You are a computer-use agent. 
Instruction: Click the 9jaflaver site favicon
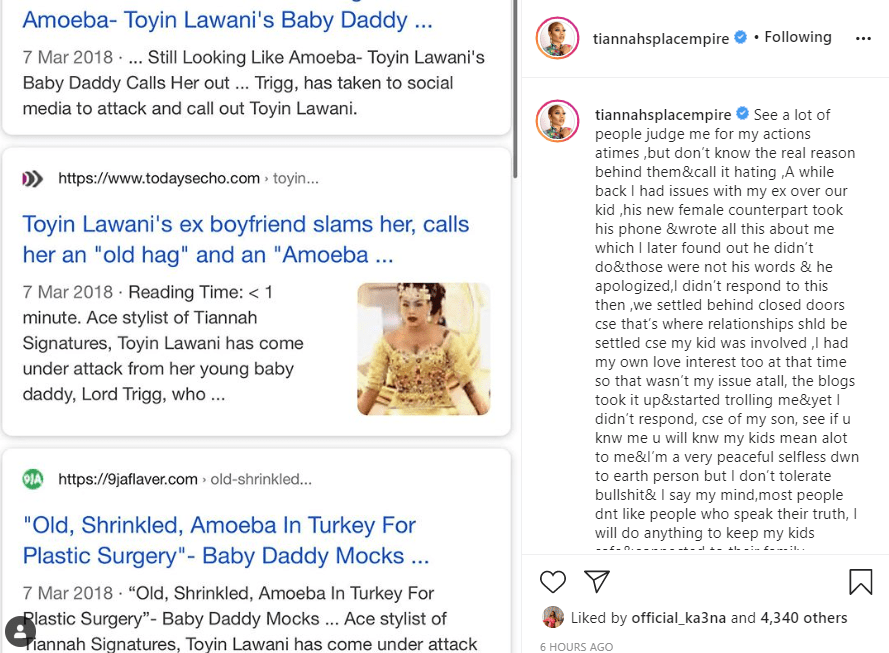(x=33, y=479)
